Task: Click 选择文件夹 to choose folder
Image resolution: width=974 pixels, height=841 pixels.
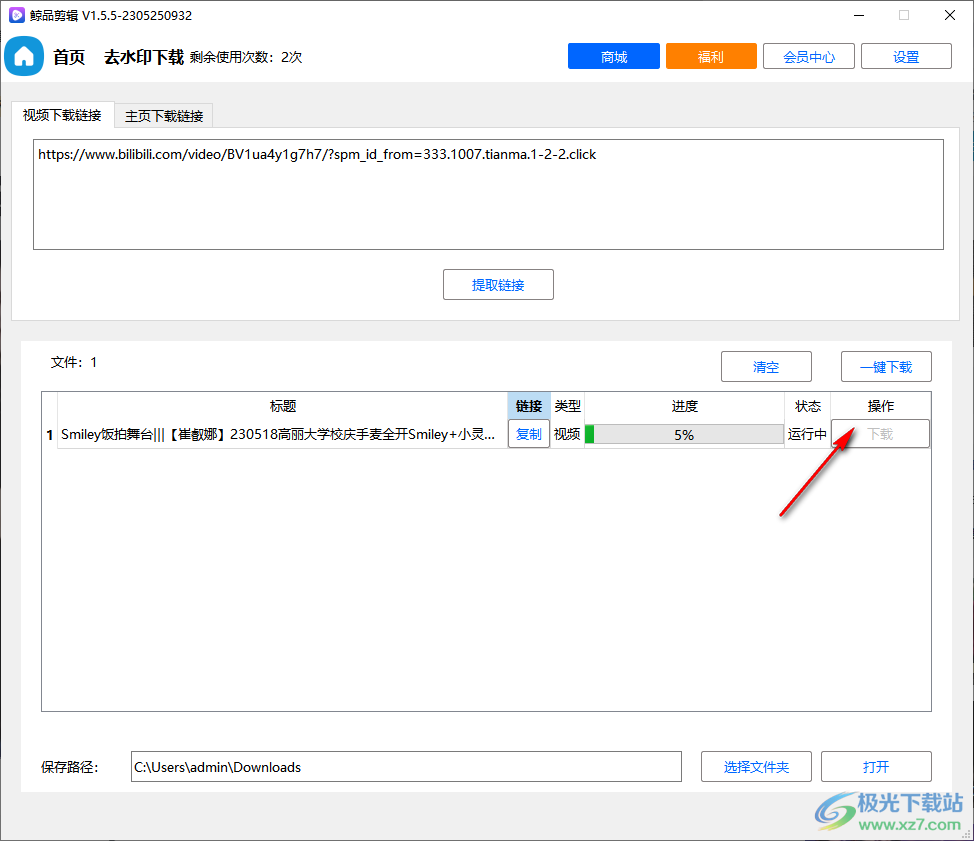Action: click(x=756, y=766)
